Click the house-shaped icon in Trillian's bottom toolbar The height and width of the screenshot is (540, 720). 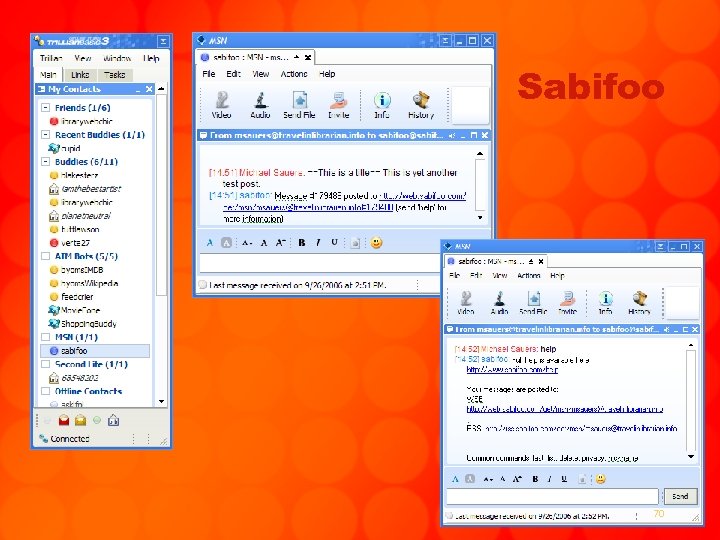(113, 420)
